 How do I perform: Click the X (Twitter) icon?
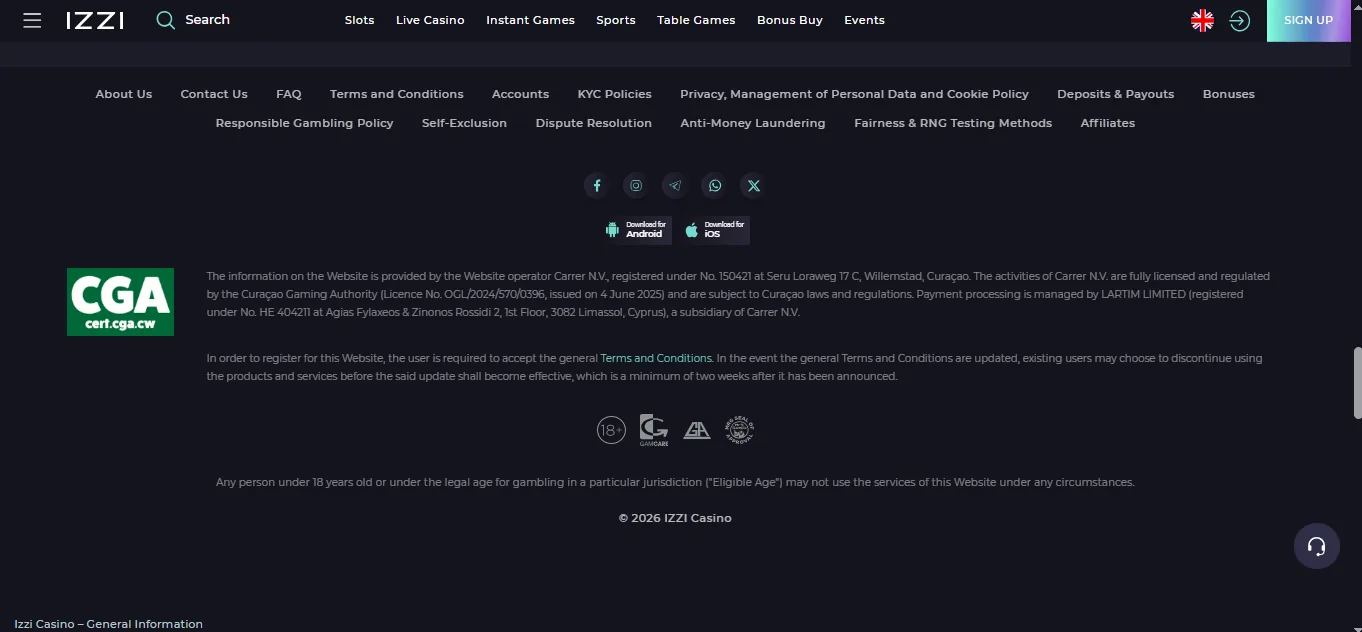click(753, 185)
